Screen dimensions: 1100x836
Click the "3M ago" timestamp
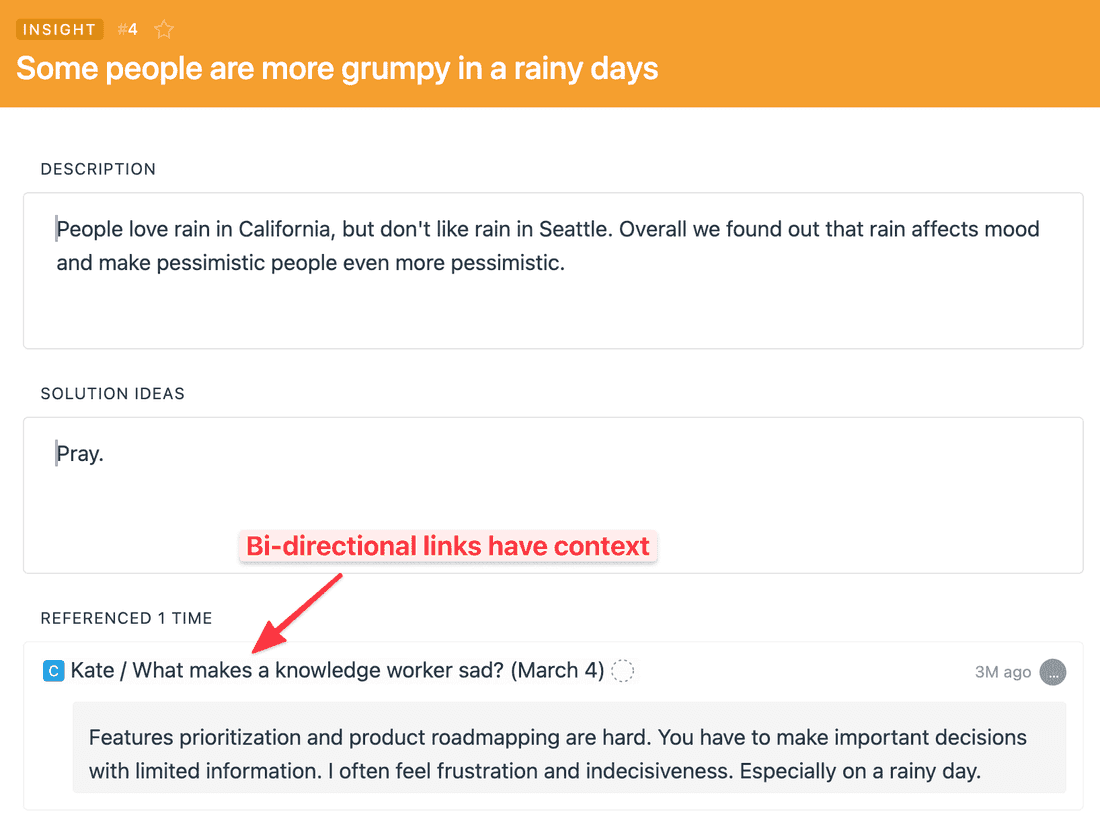[1002, 672]
